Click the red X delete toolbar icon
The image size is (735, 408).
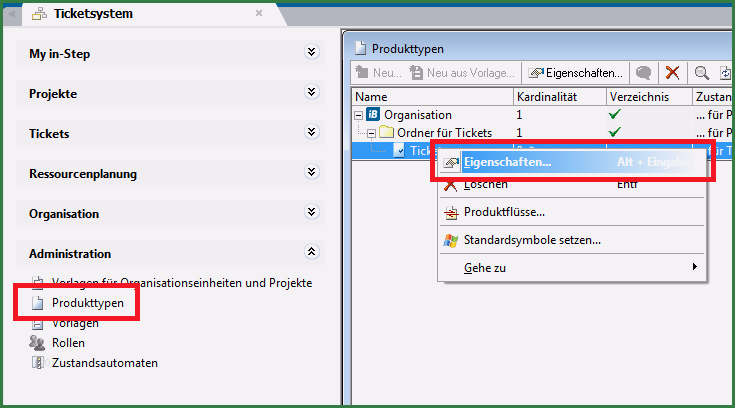point(673,72)
